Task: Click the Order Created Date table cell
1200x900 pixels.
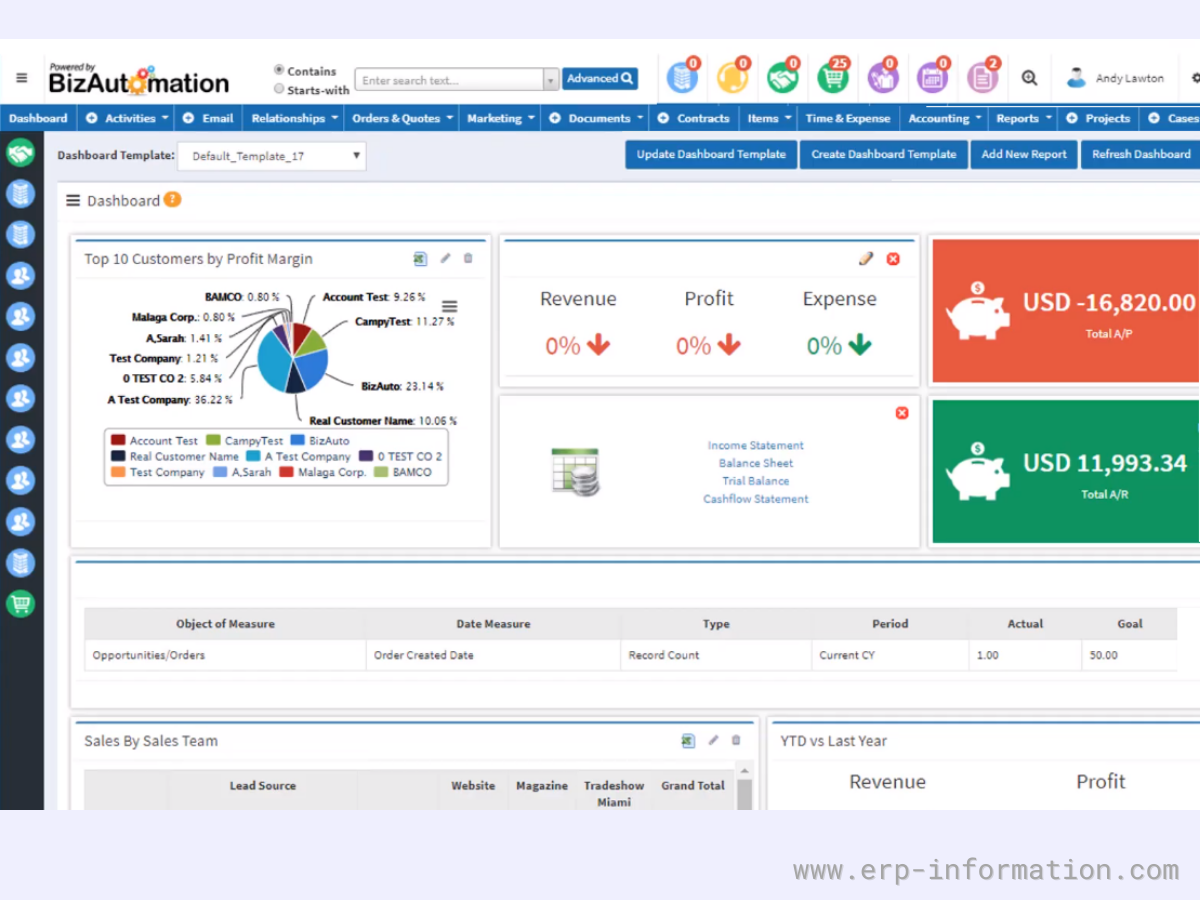Action: (493, 656)
